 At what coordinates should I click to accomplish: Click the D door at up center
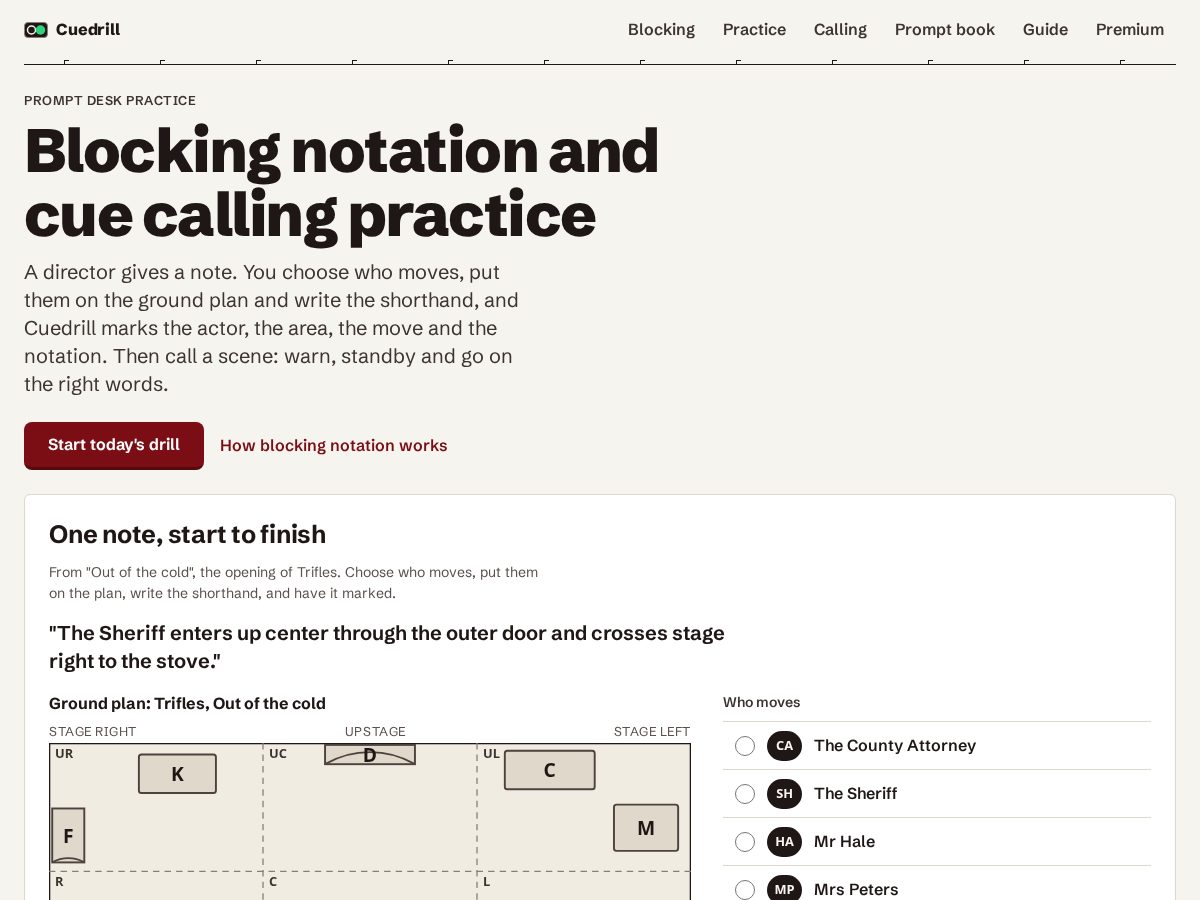370,755
